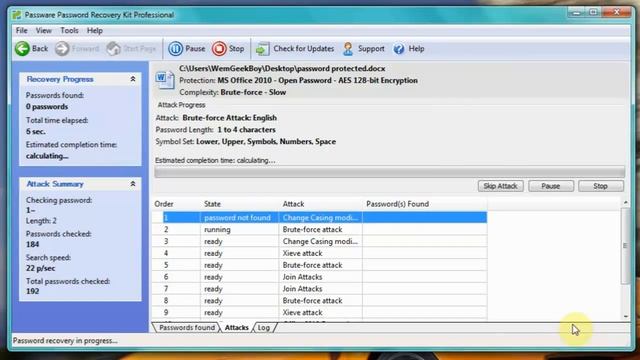Image resolution: width=640 pixels, height=360 pixels.
Task: Select row 7 Join Attacks
Action: click(x=320, y=289)
